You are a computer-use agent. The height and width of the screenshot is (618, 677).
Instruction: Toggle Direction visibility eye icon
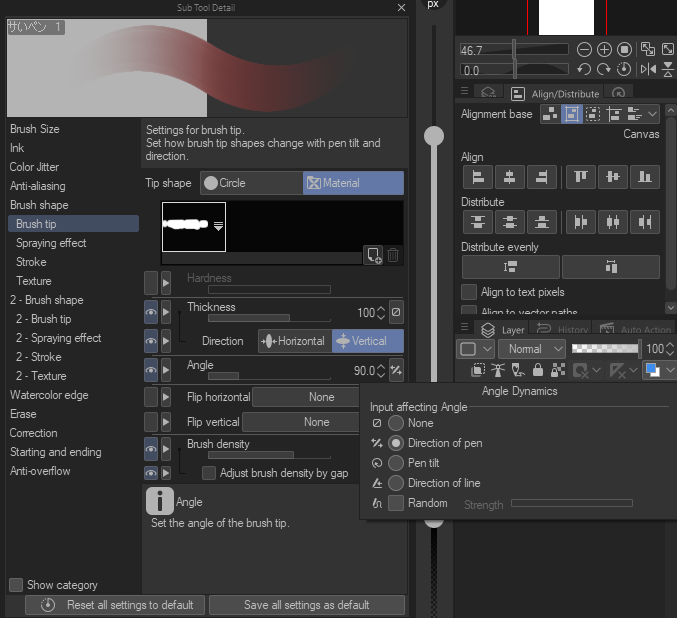pyautogui.click(x=151, y=341)
